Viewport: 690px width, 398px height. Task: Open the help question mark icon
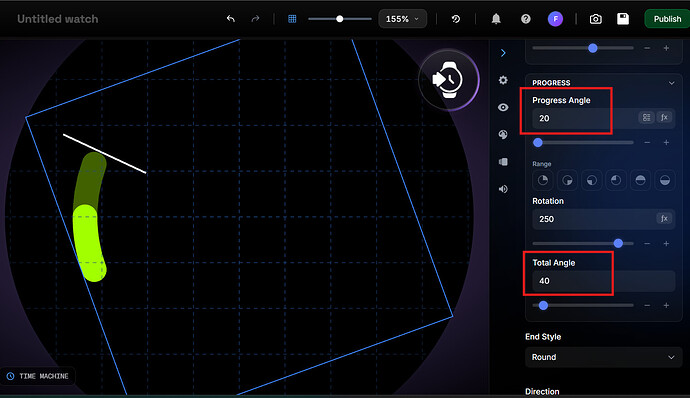[525, 19]
